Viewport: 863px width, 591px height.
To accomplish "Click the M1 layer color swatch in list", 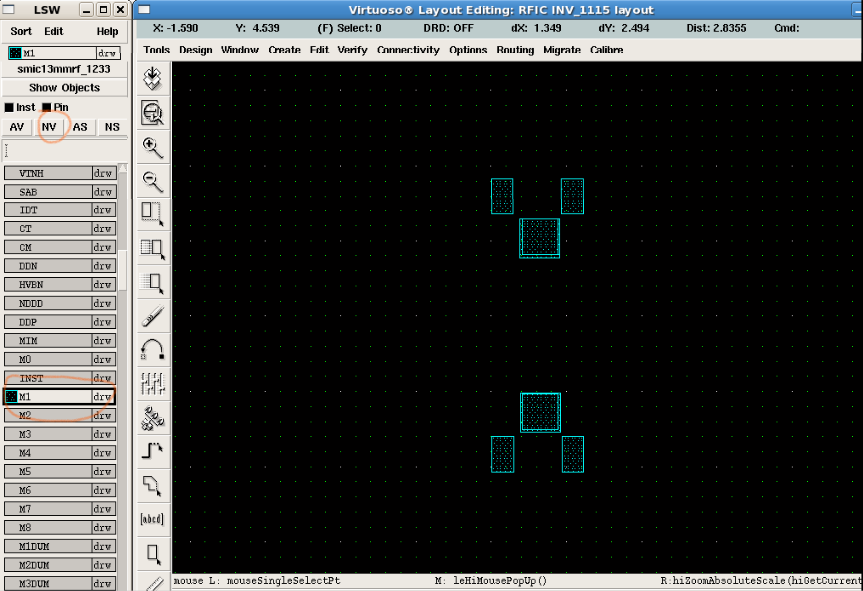I will (x=11, y=396).
